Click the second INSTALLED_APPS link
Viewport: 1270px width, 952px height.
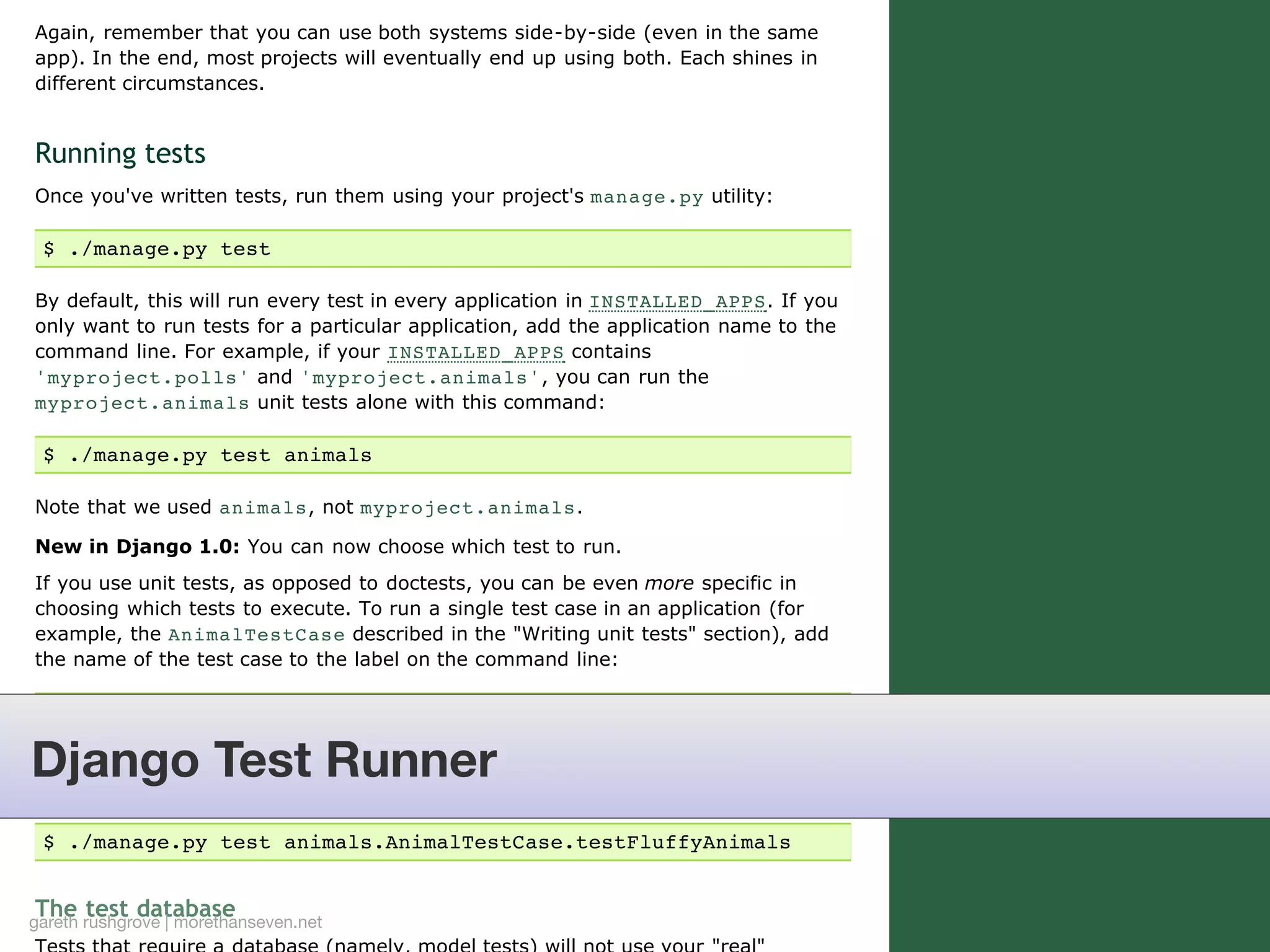pyautogui.click(x=476, y=353)
